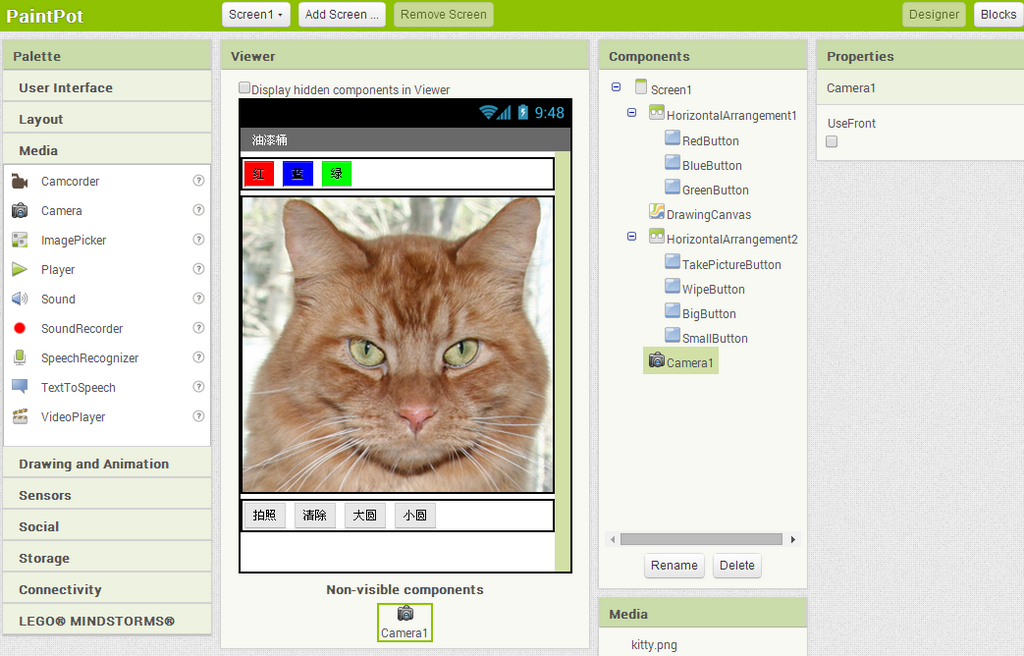Expand the Drawing and Animation palette section

pyautogui.click(x=94, y=464)
